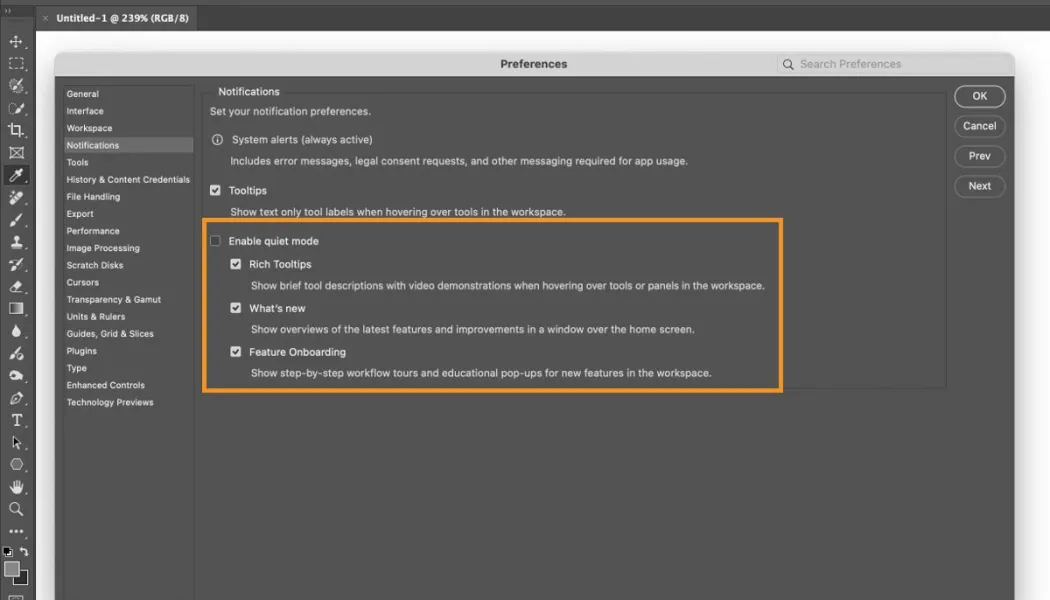Select the Move tool
The width and height of the screenshot is (1050, 600).
click(16, 42)
